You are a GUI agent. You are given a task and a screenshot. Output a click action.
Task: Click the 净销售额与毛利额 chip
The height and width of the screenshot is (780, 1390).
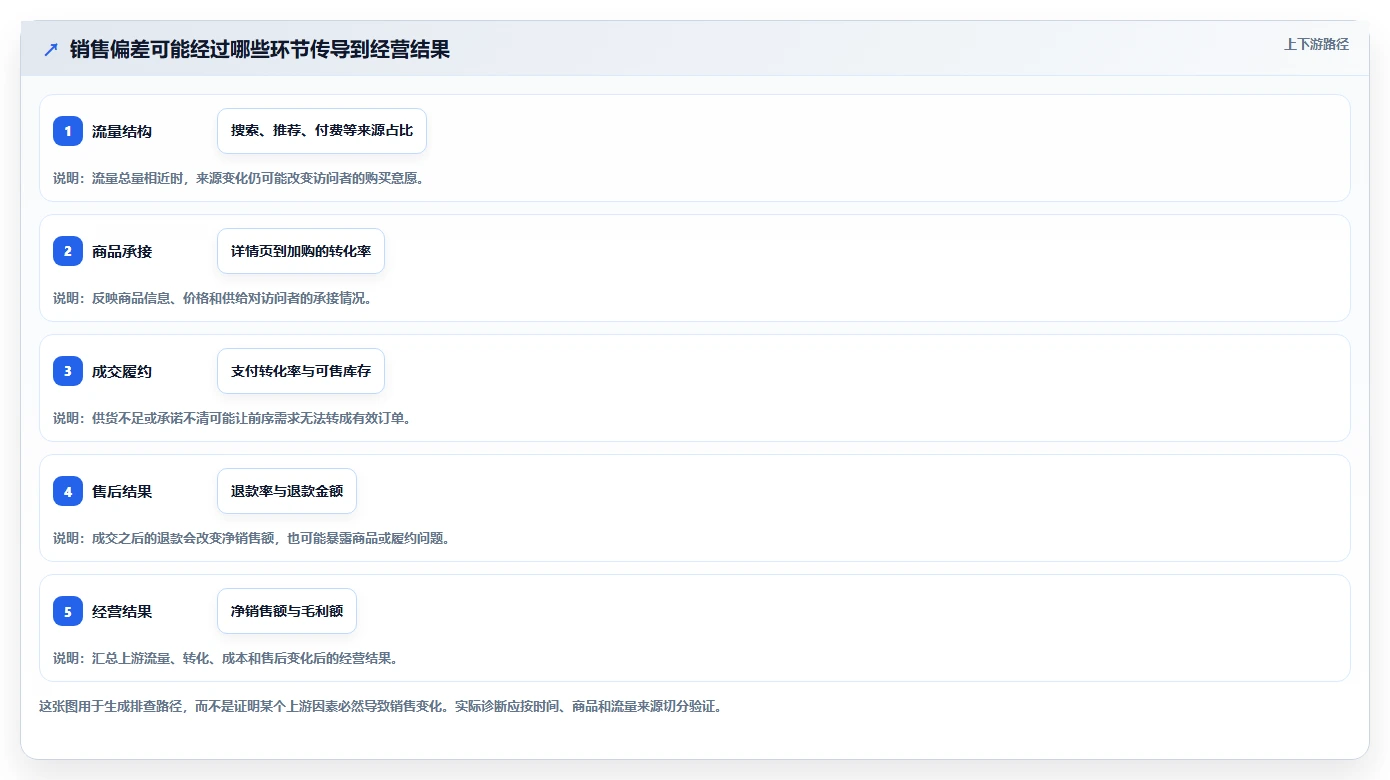tap(287, 611)
